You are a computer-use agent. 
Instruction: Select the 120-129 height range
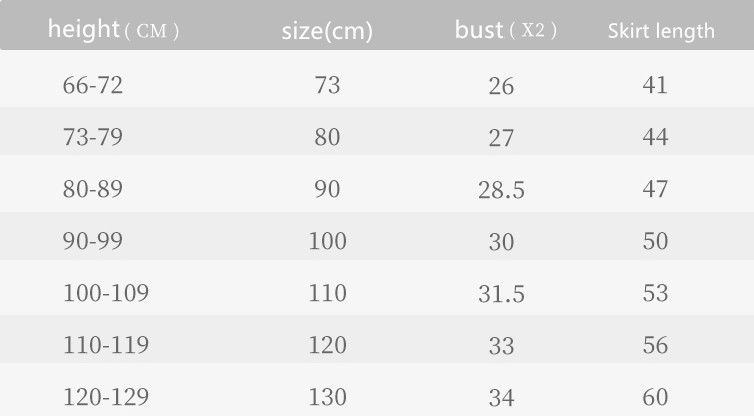tap(106, 397)
